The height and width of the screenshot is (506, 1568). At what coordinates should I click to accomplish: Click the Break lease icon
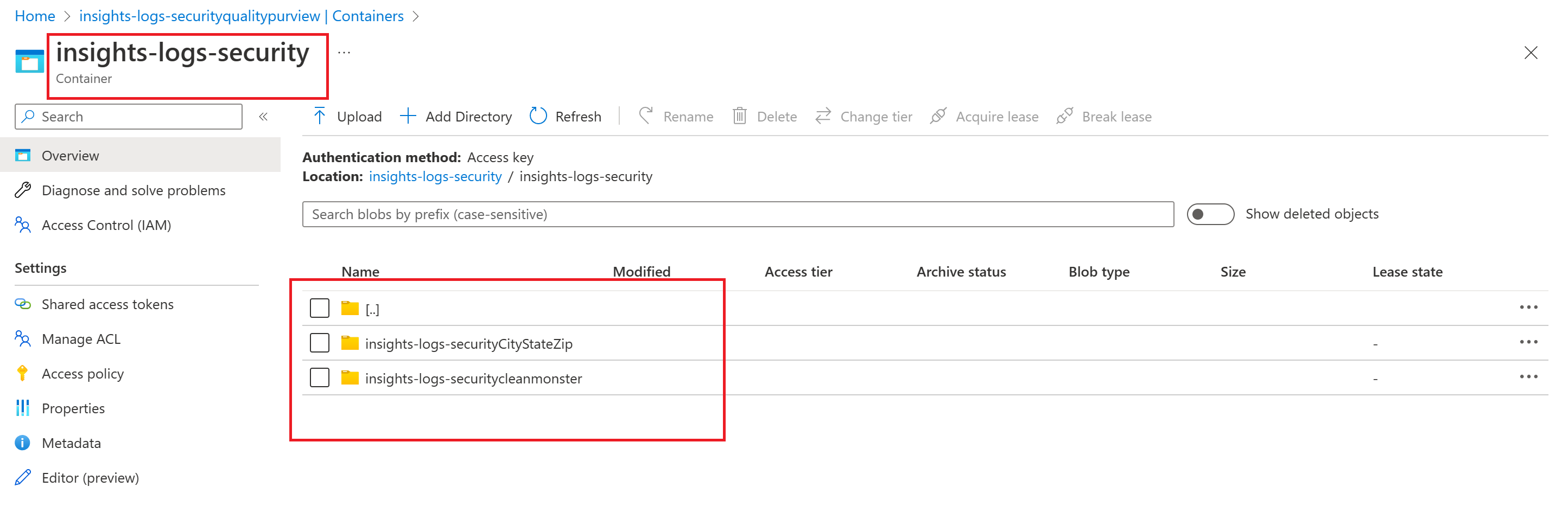[1065, 116]
